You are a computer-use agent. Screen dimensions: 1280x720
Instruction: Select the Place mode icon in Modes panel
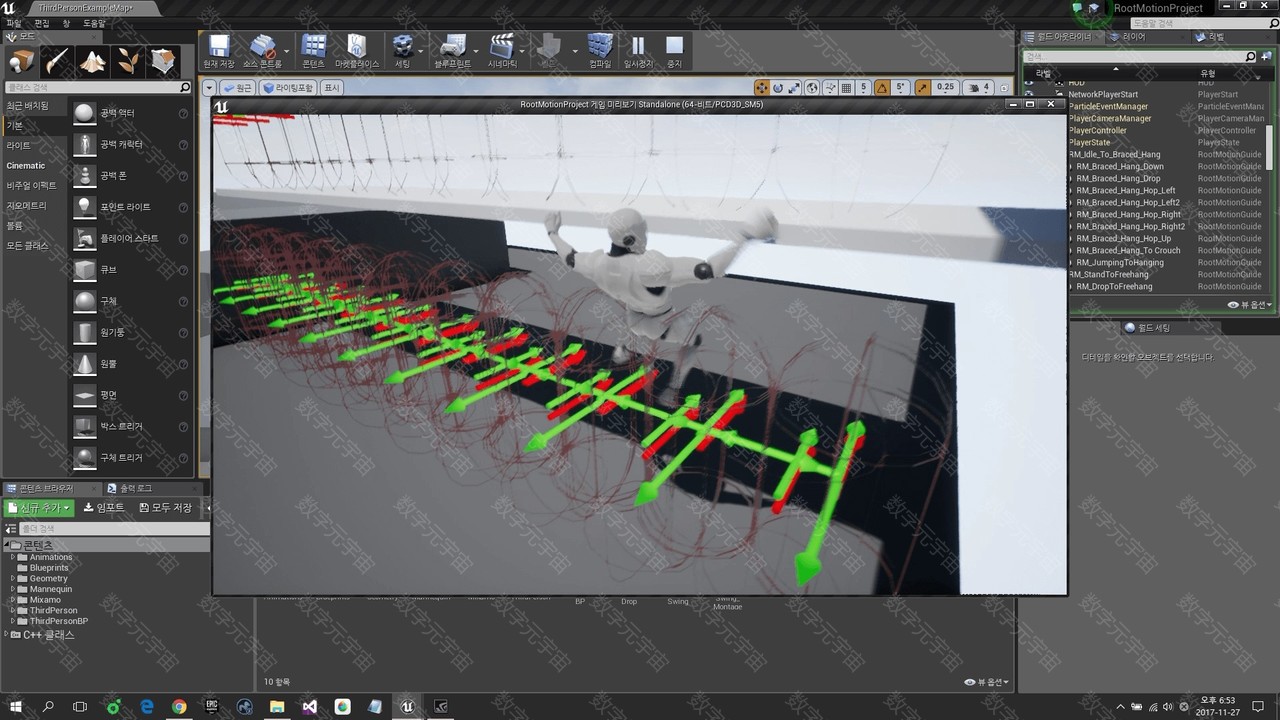(21, 62)
